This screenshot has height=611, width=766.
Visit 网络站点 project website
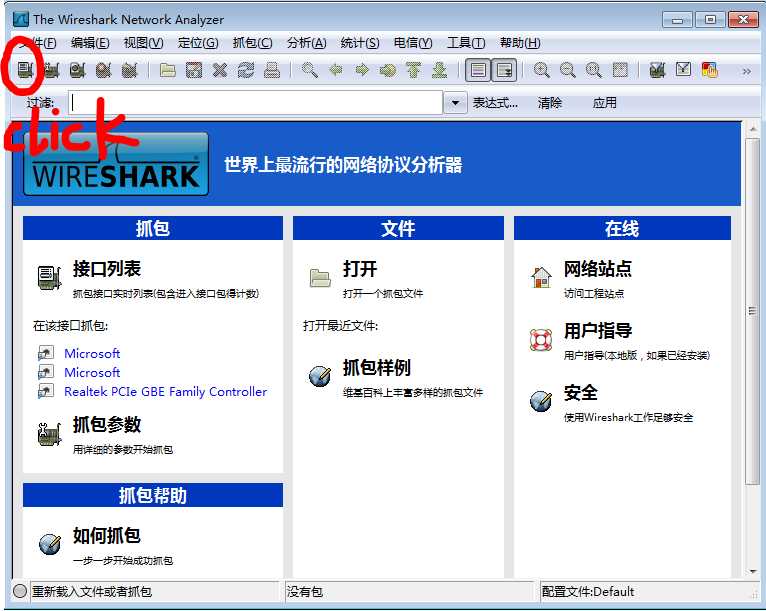pyautogui.click(x=598, y=269)
